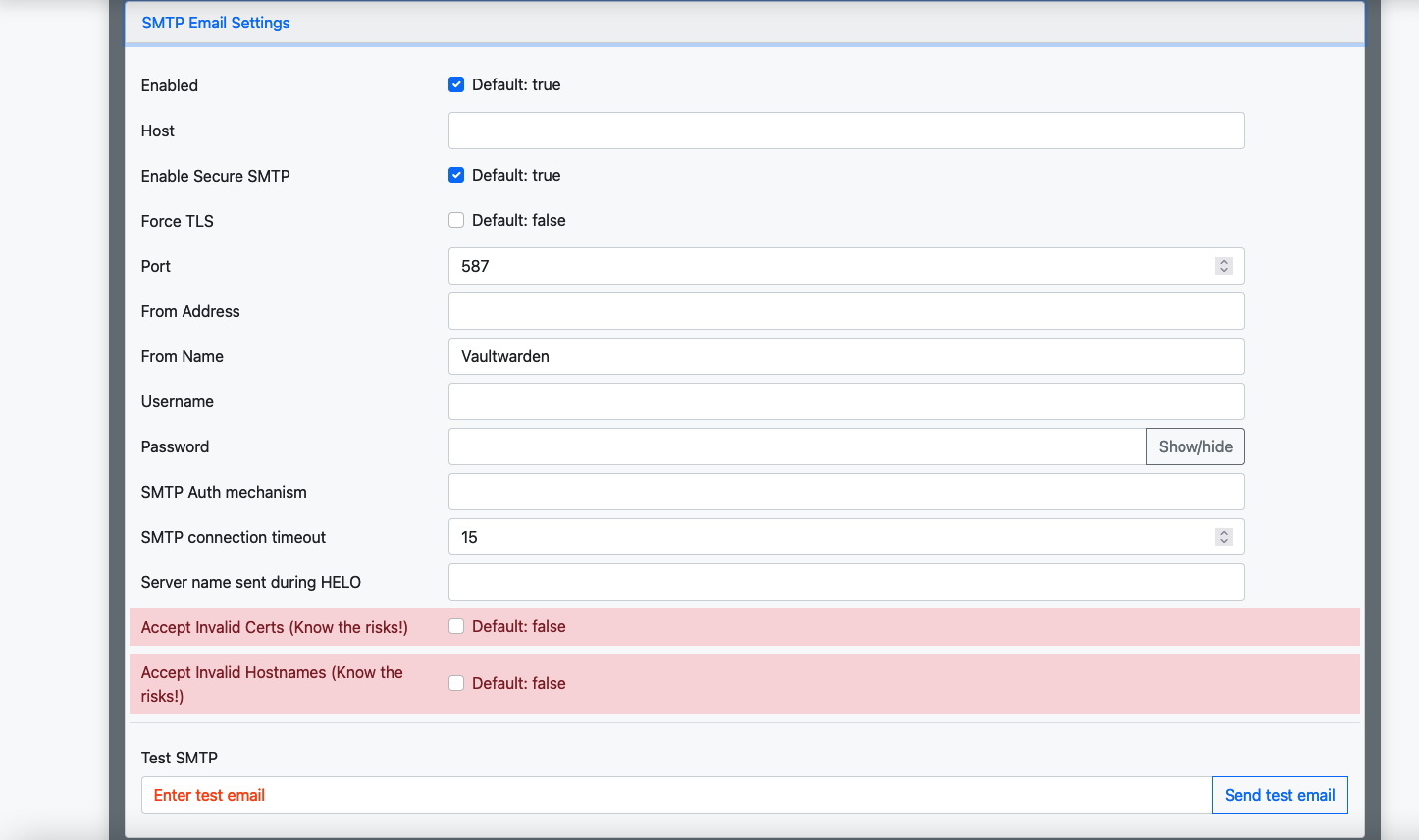Click the 'Enabled' label
This screenshot has width=1419, height=840.
click(x=170, y=85)
